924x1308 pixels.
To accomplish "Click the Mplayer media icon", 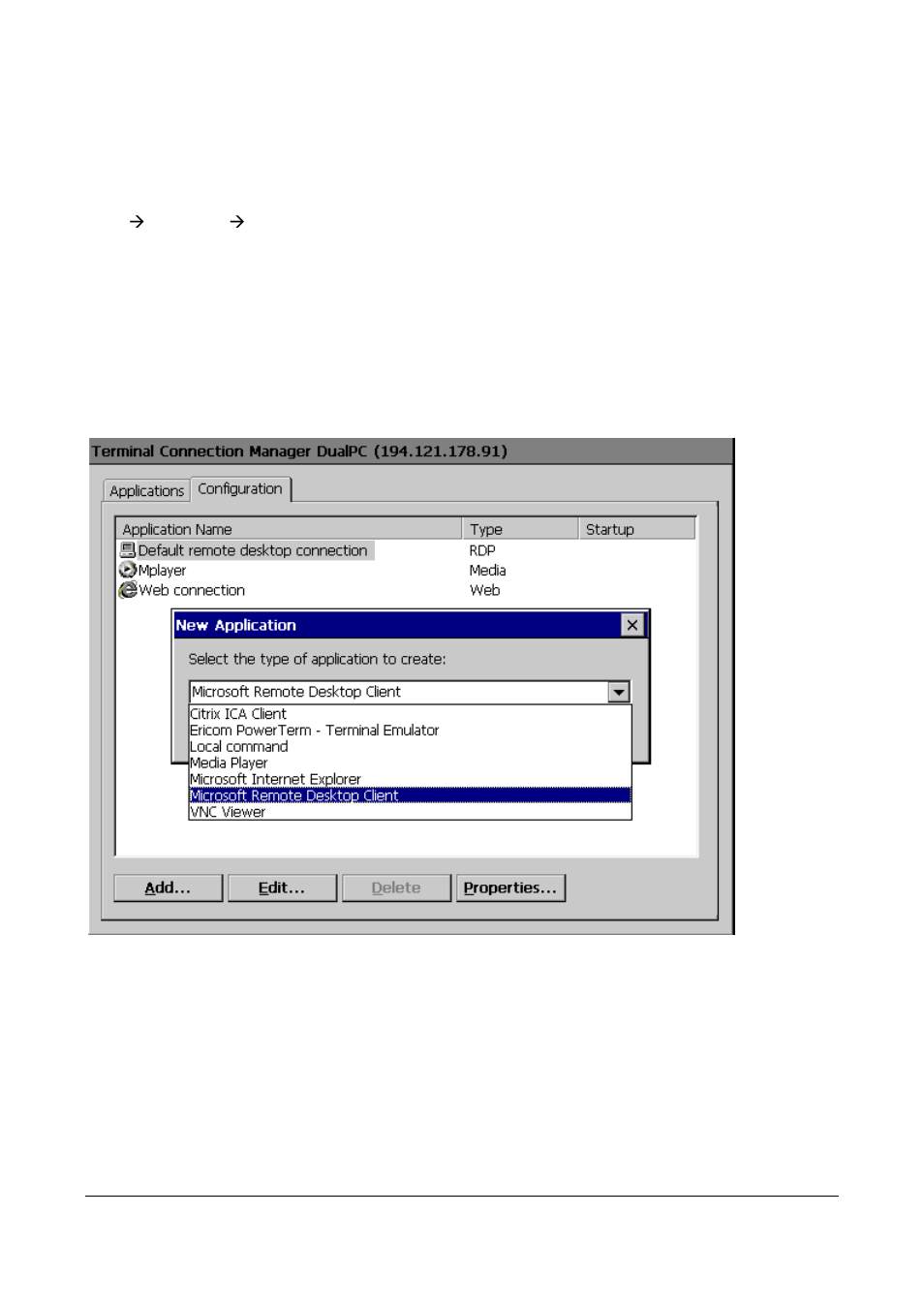I will pos(127,570).
